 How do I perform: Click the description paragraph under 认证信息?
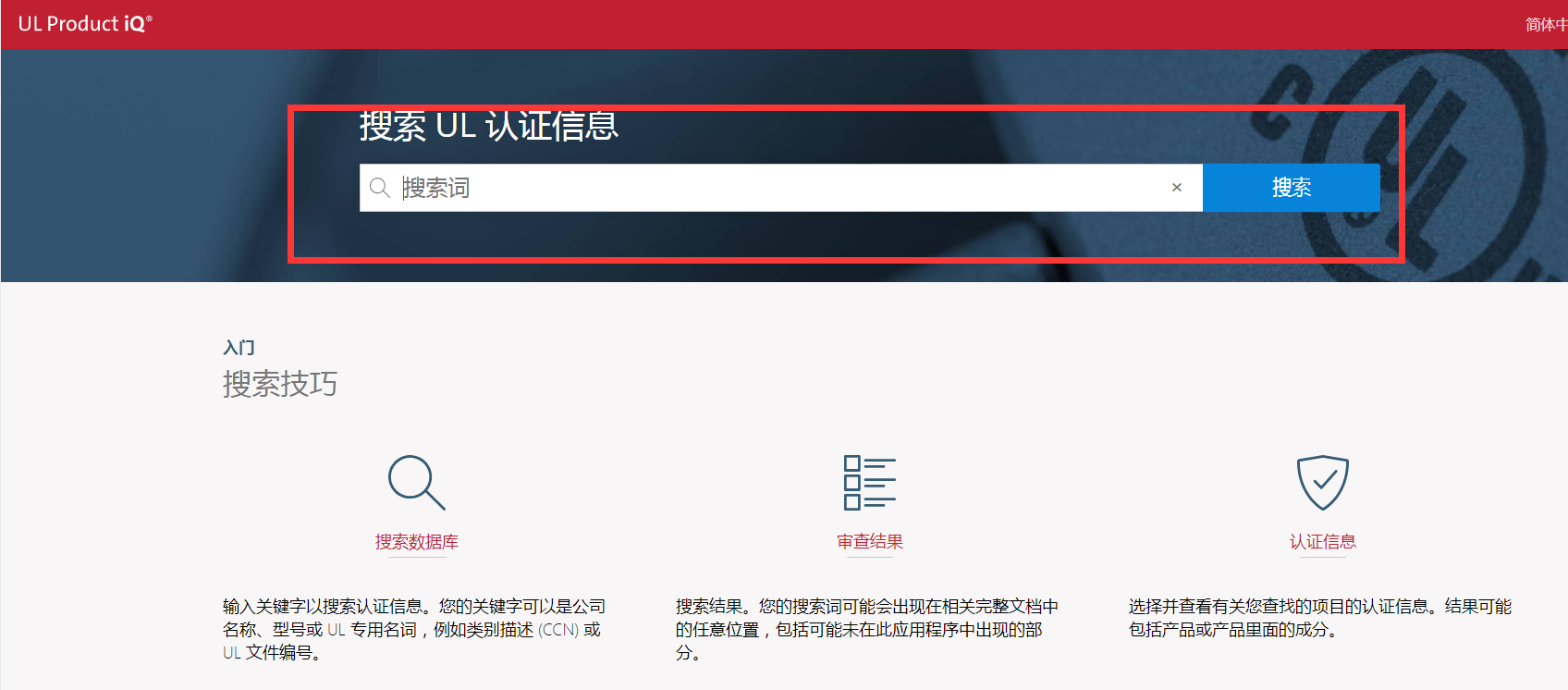(1318, 618)
